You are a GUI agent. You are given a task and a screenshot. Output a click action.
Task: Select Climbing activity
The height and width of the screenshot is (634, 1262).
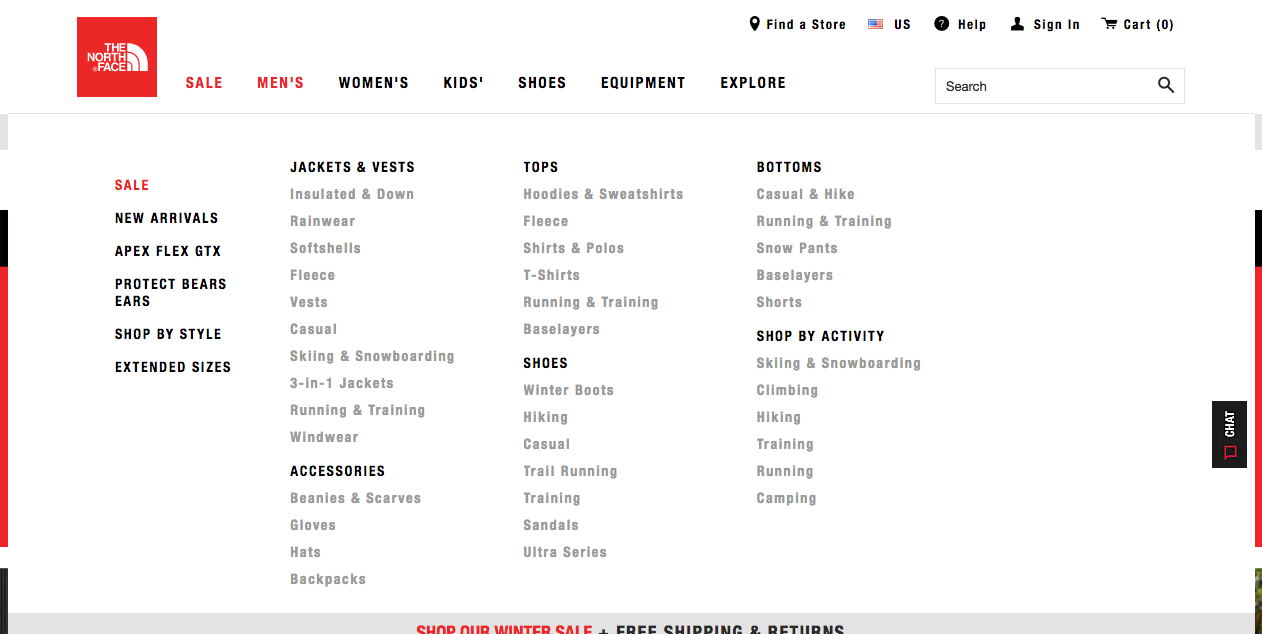point(787,390)
